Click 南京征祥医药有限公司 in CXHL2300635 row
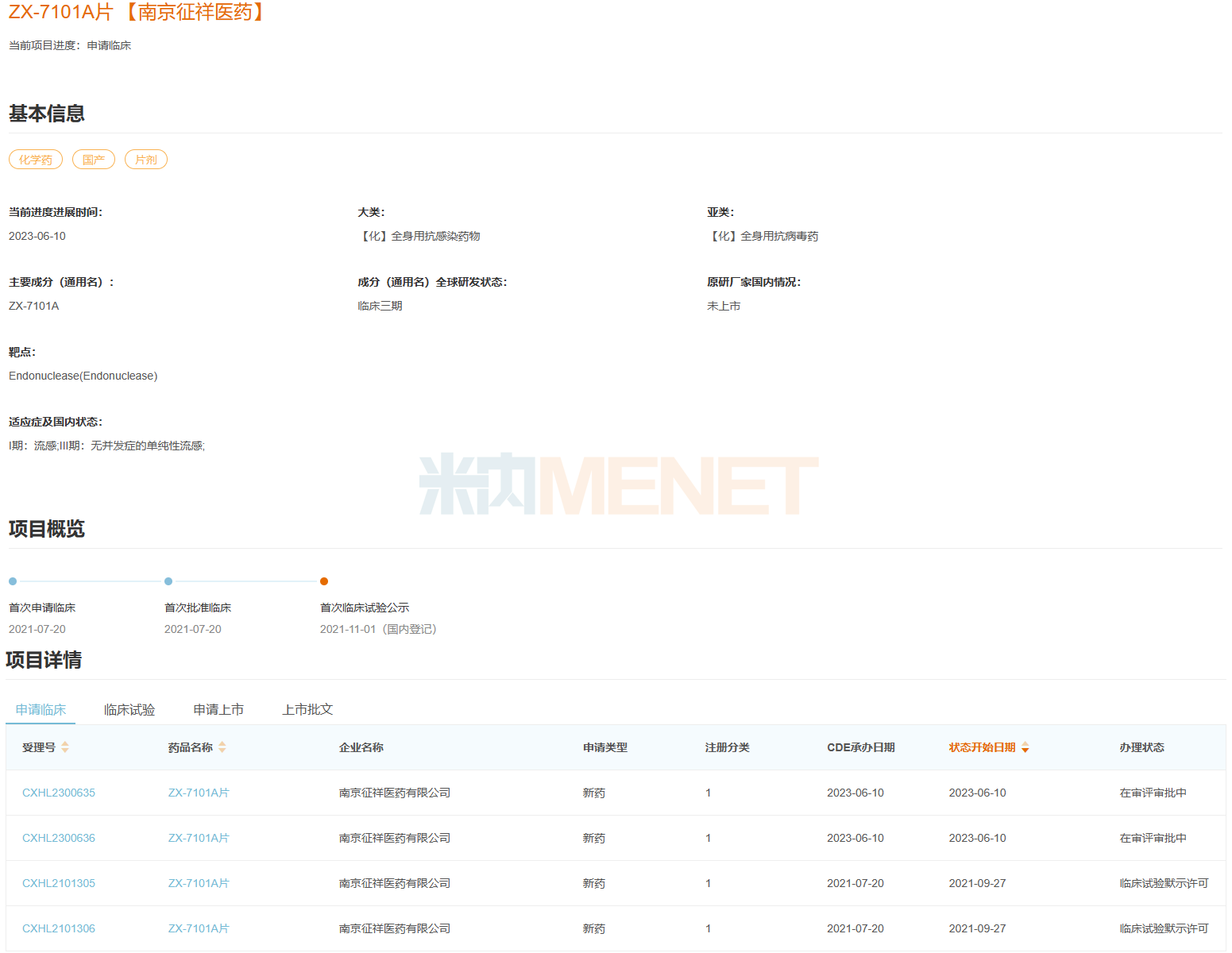The image size is (1232, 953). pyautogui.click(x=395, y=793)
